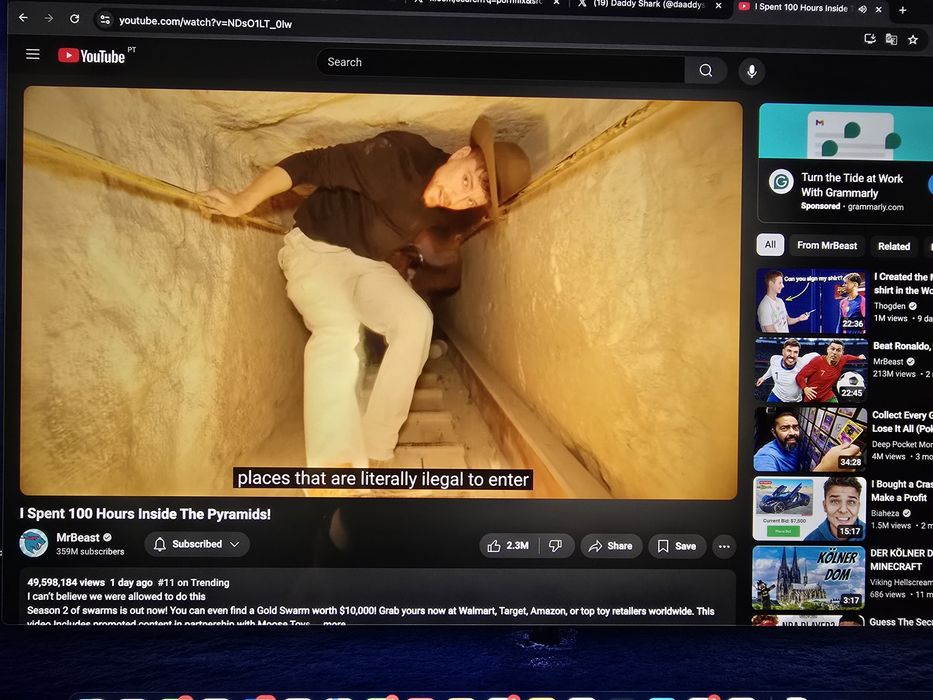Click the browser address bar URL
The image size is (933, 700).
click(x=205, y=23)
